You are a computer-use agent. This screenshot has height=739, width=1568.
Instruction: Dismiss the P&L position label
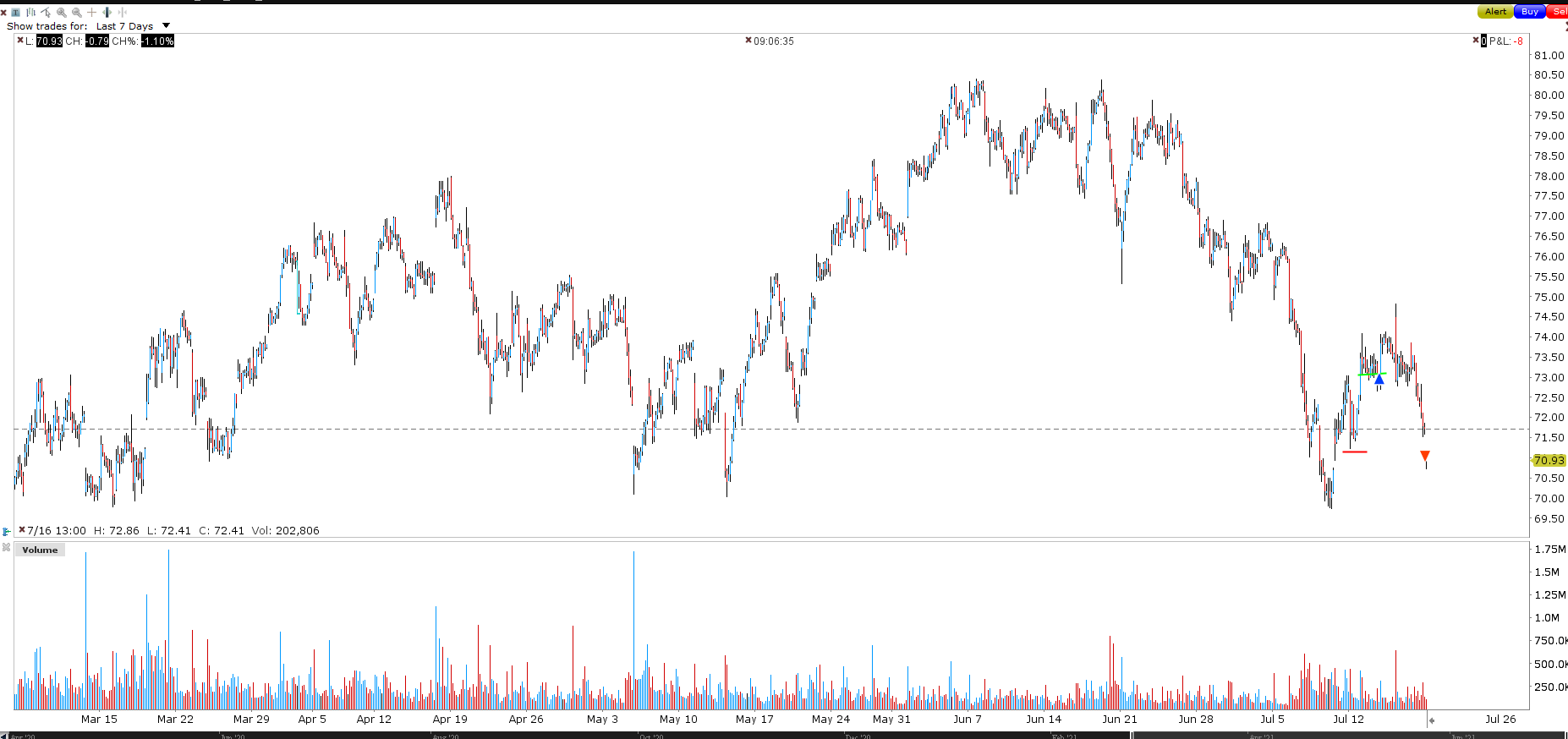(1476, 40)
